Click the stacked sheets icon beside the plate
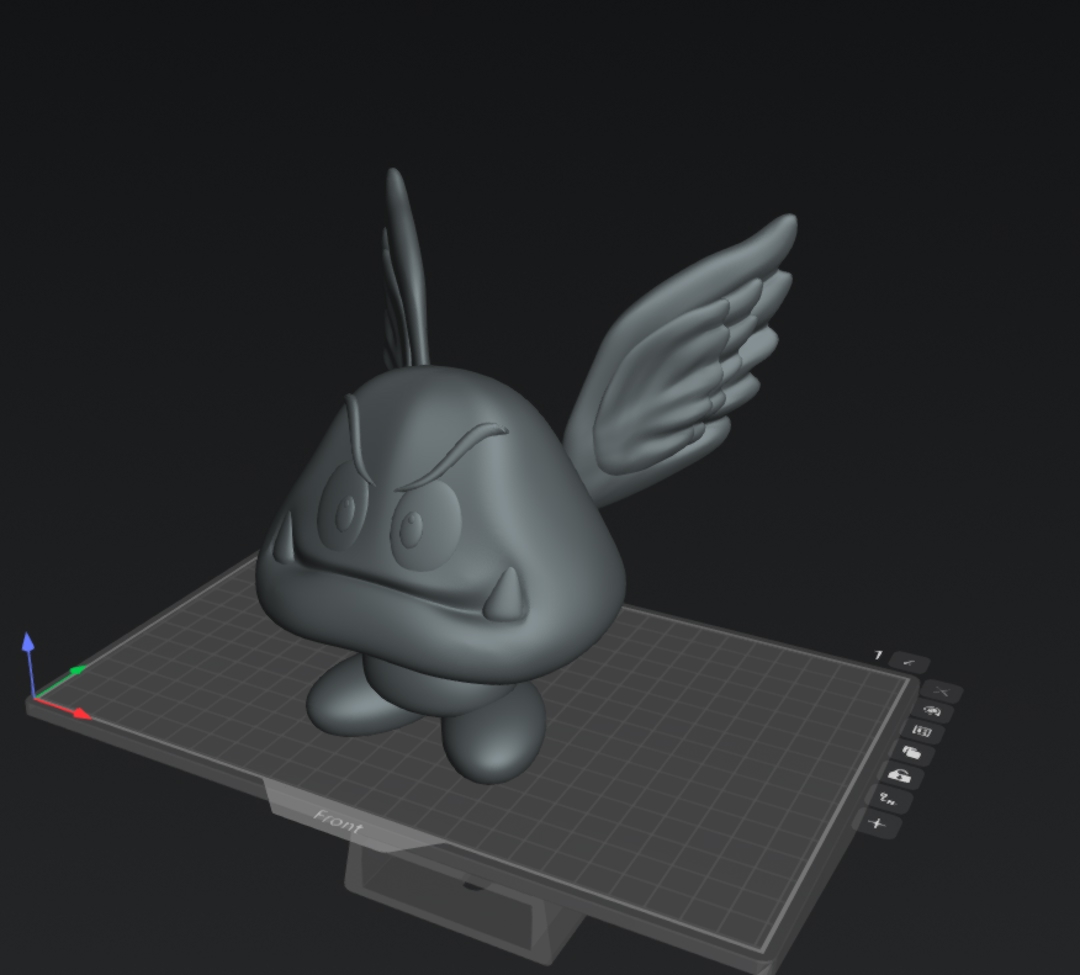This screenshot has width=1080, height=975. pyautogui.click(x=911, y=753)
